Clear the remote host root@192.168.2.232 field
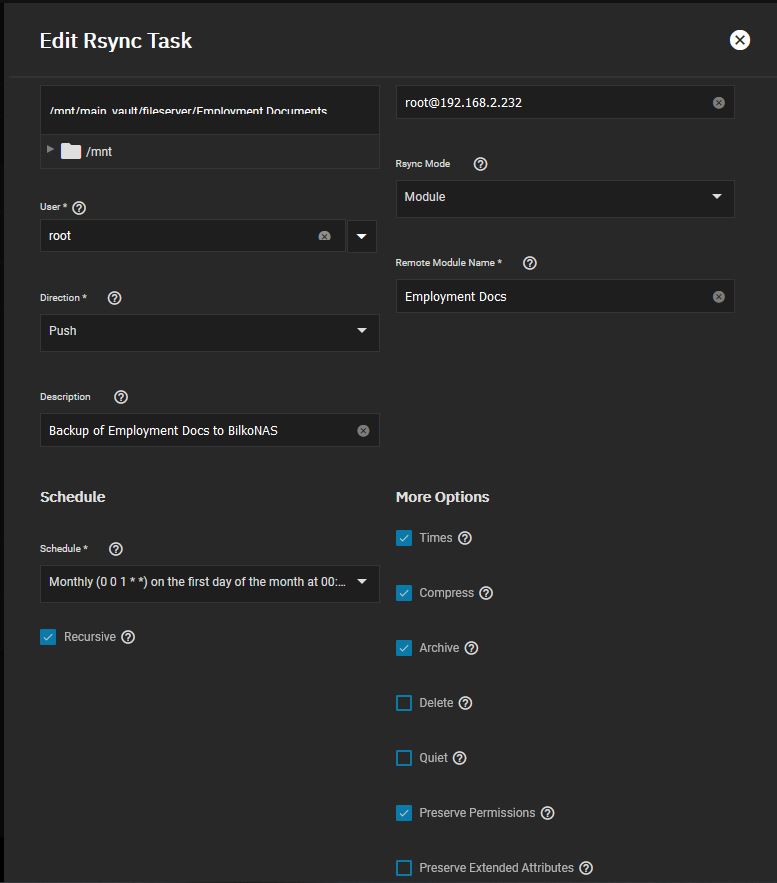The height and width of the screenshot is (883, 777). coord(718,103)
